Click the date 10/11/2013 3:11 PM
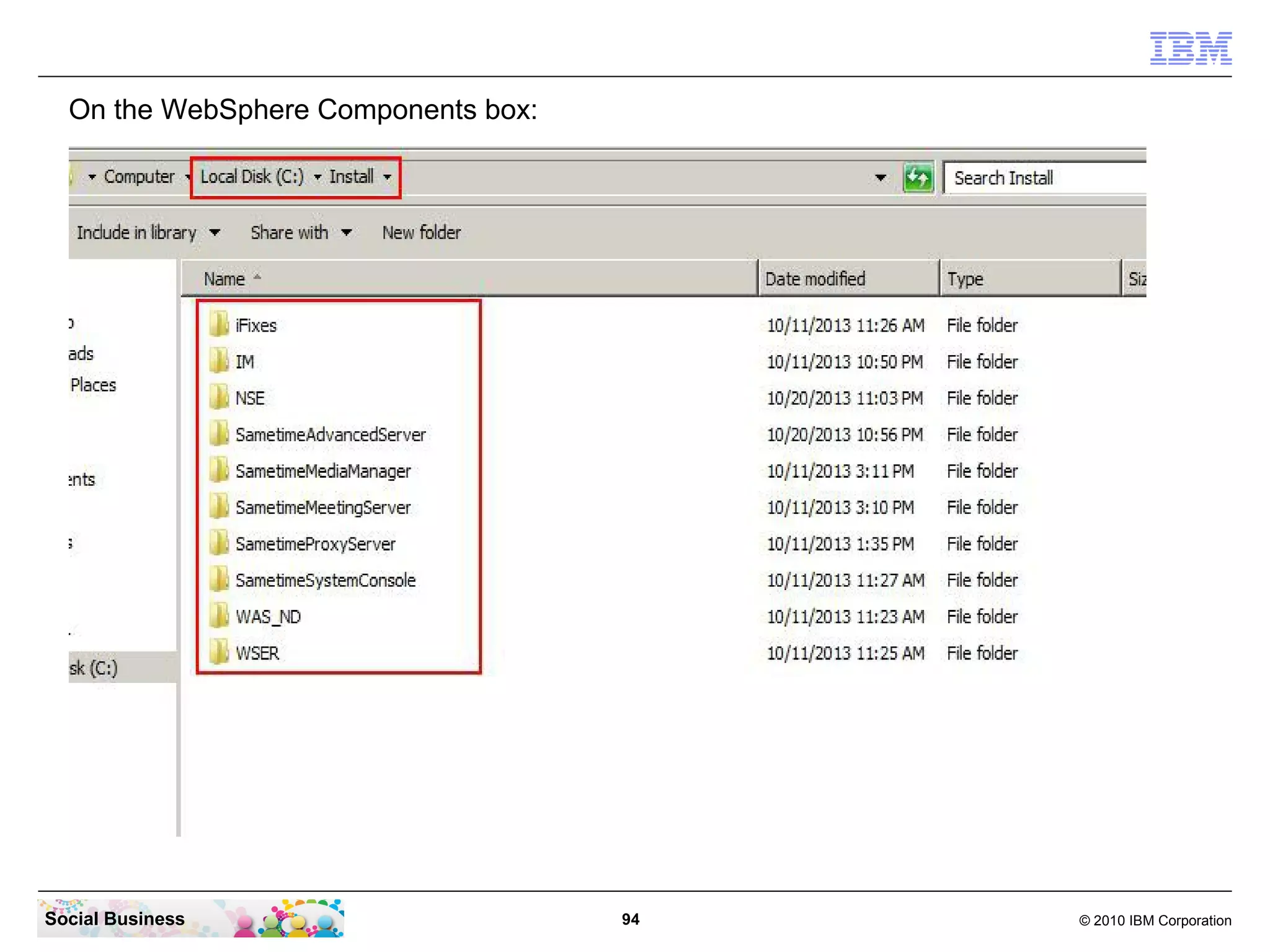 pos(840,471)
